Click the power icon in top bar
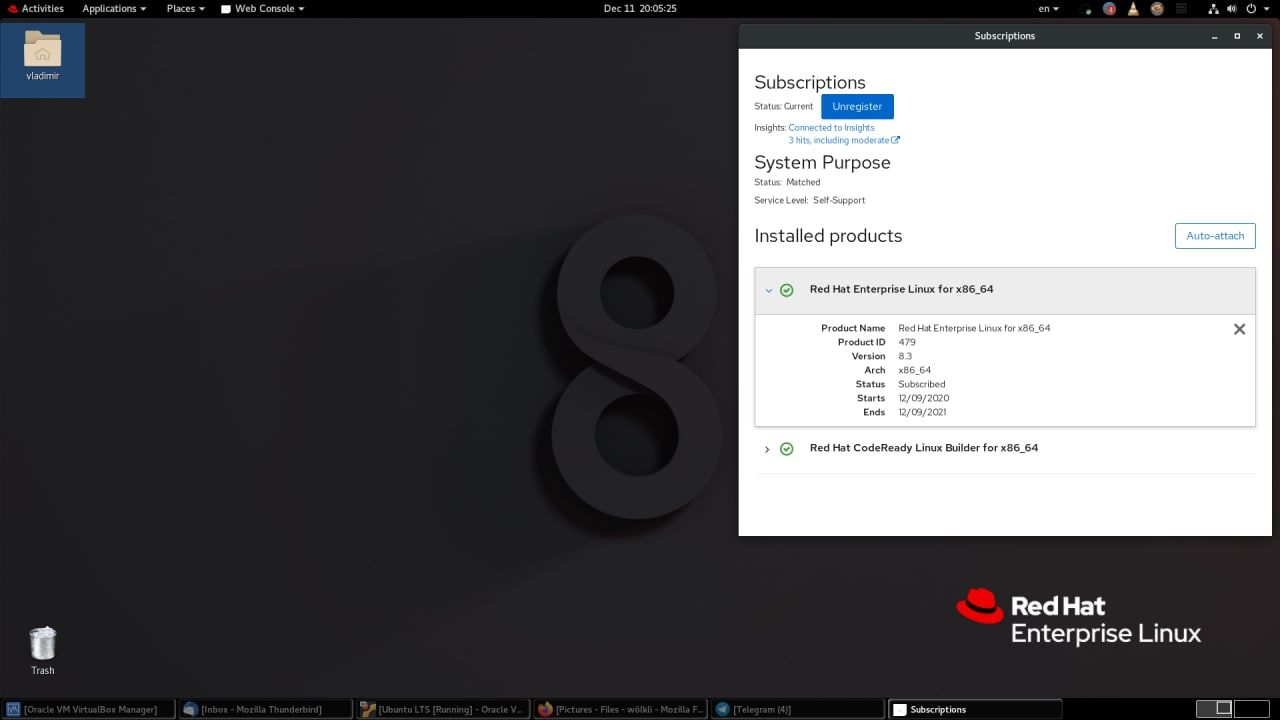Viewport: 1280px width, 720px height. [x=1251, y=8]
